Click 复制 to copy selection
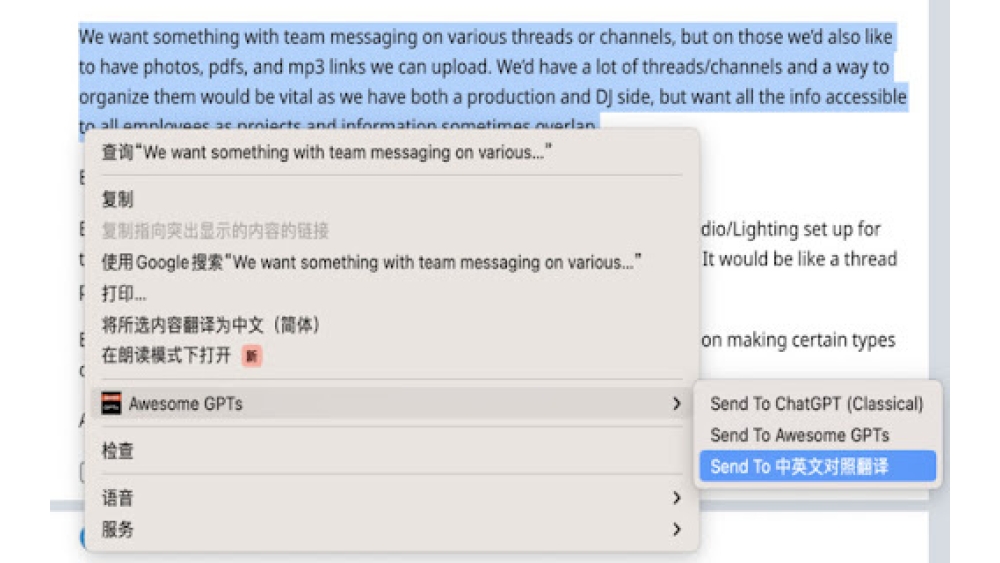1000x563 pixels. pyautogui.click(x=391, y=200)
